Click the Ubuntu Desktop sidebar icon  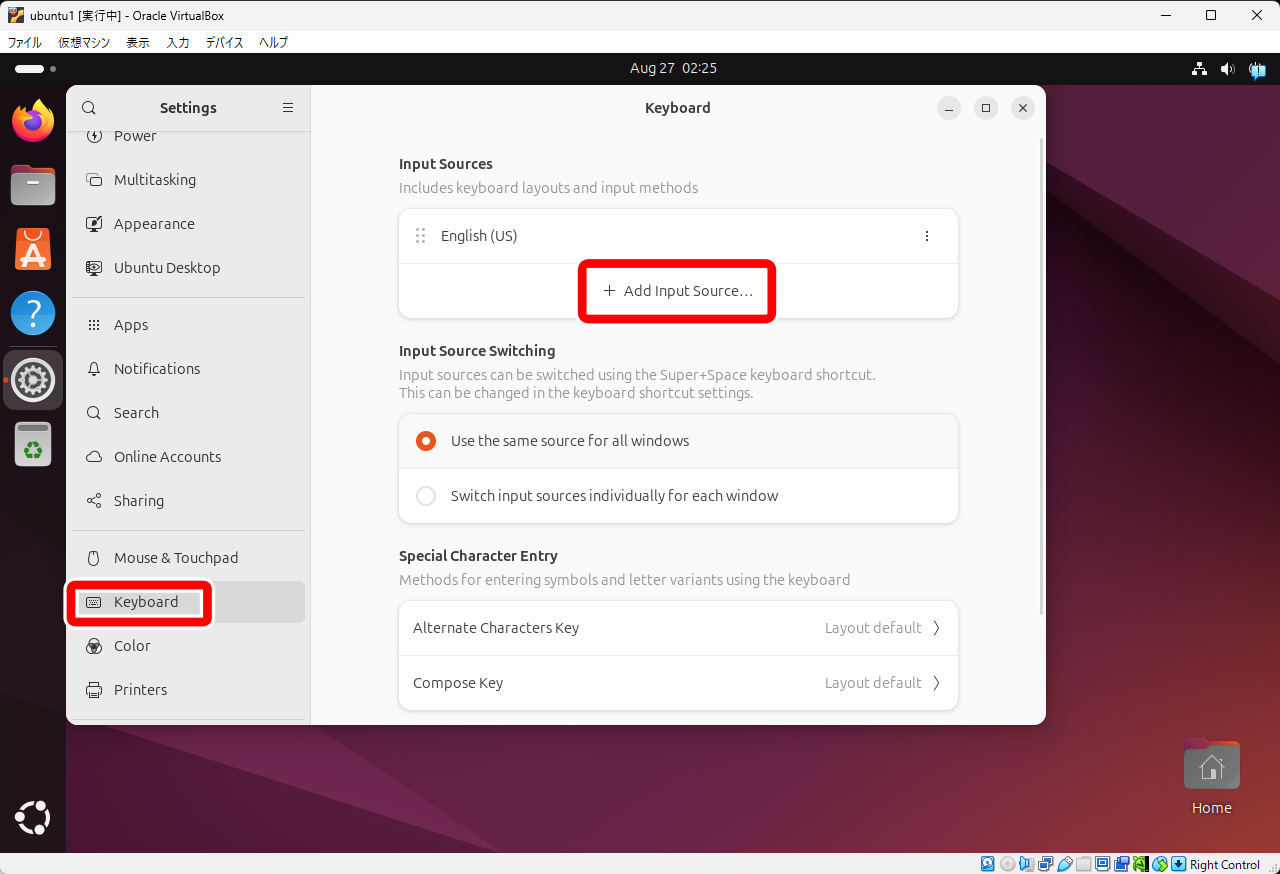click(94, 268)
